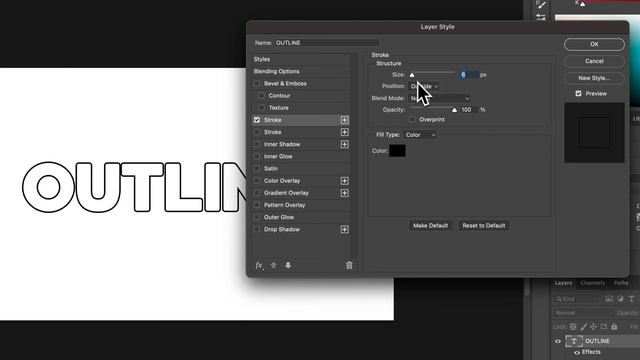This screenshot has width=640, height=360.
Task: Click the OK button
Action: tap(594, 44)
